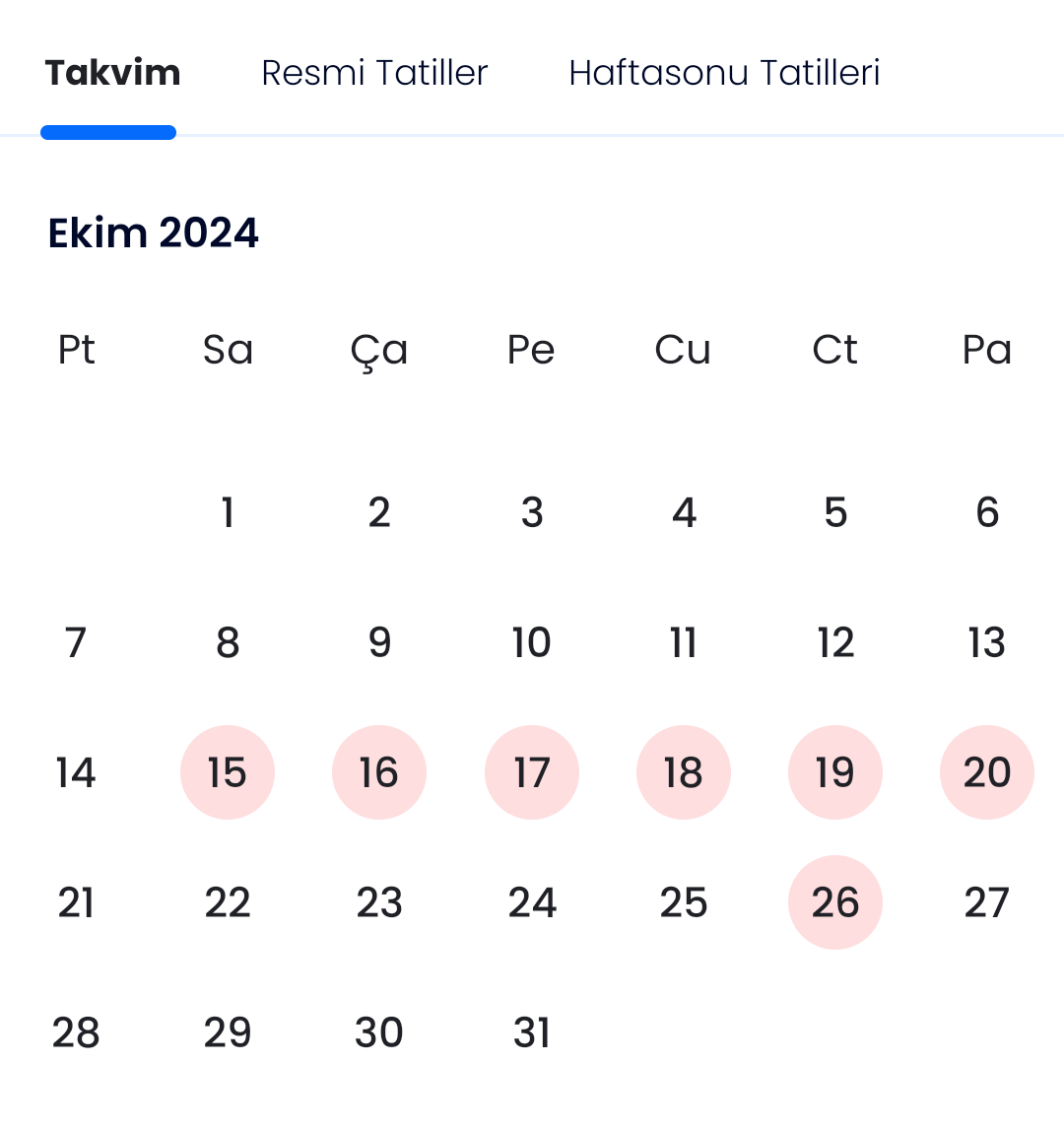The image size is (1064, 1130).
Task: Switch to the Takvim tab
Action: tap(112, 73)
